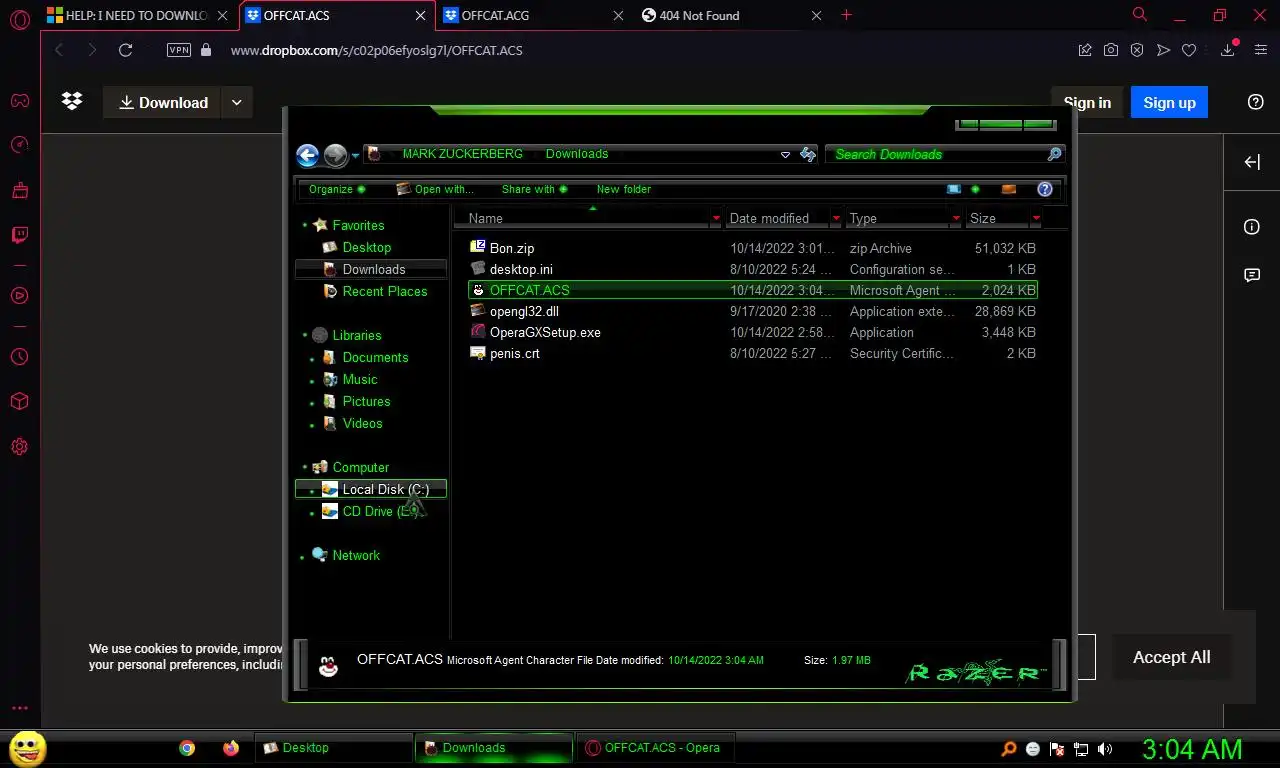Open Twitch from the Opera sidebar

(19, 236)
